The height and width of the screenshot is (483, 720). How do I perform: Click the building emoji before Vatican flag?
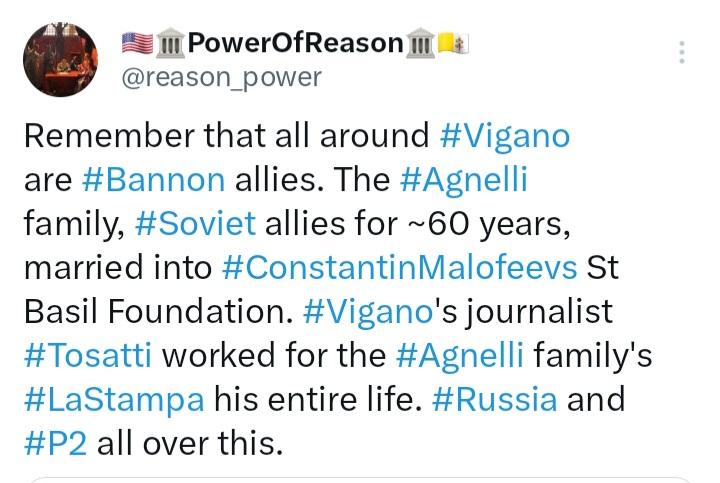click(423, 43)
